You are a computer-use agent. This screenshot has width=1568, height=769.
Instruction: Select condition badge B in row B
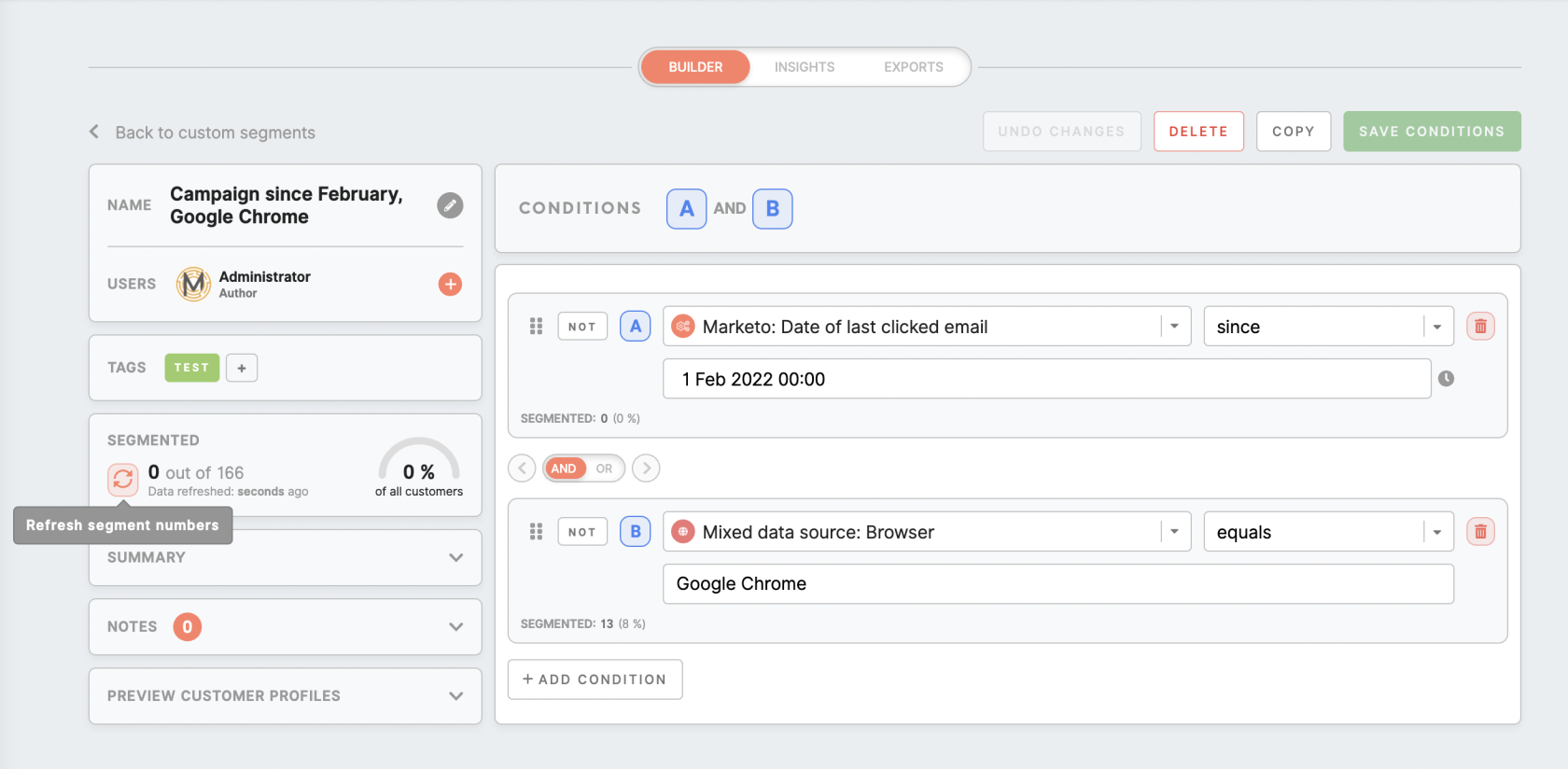tap(636, 532)
